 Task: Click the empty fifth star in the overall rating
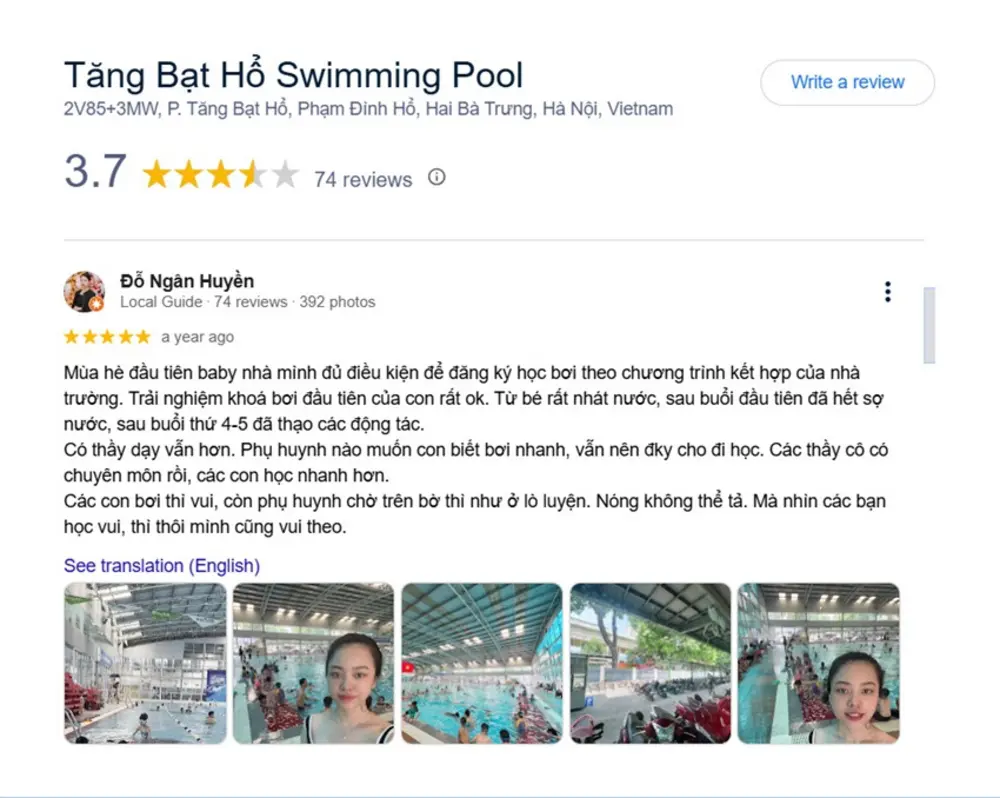(284, 174)
